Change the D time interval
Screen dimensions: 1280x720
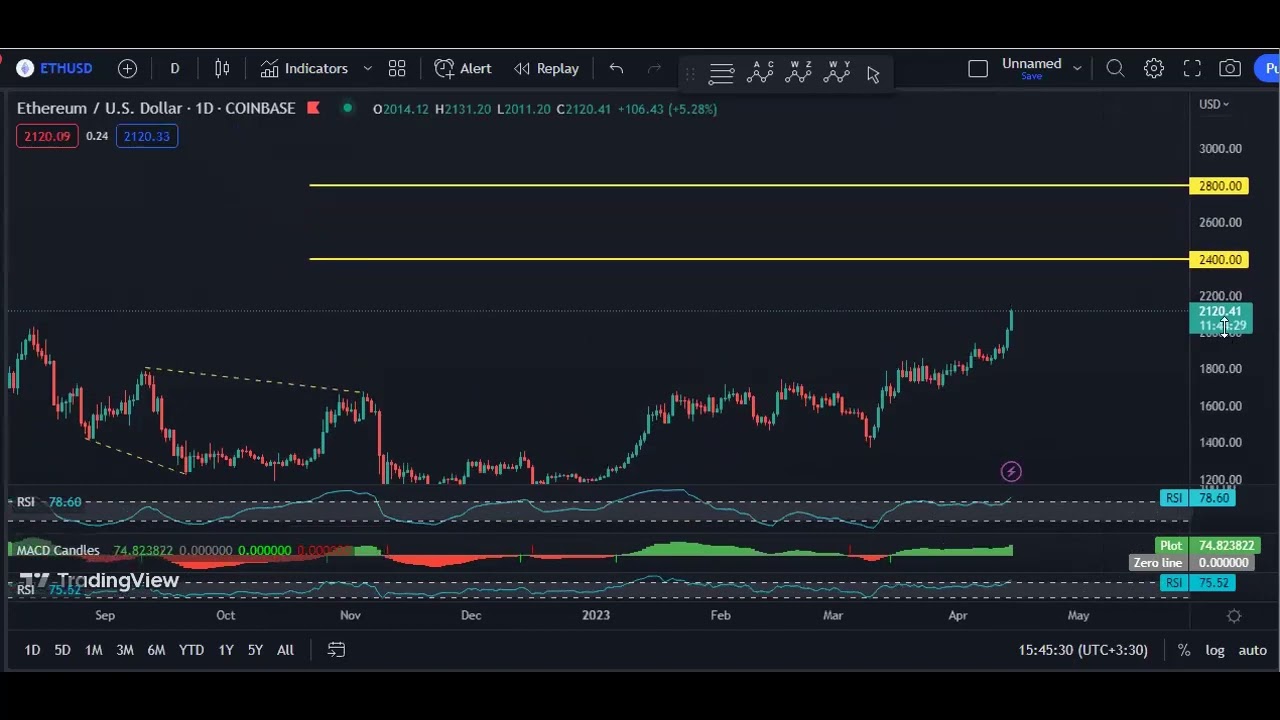pos(175,68)
